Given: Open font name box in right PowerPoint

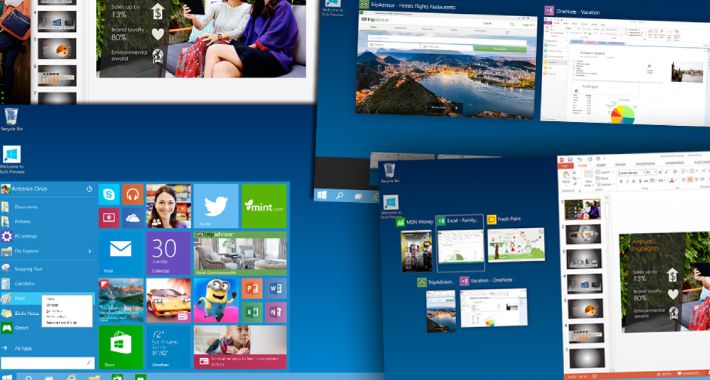Looking at the screenshot, I should point(631,173).
